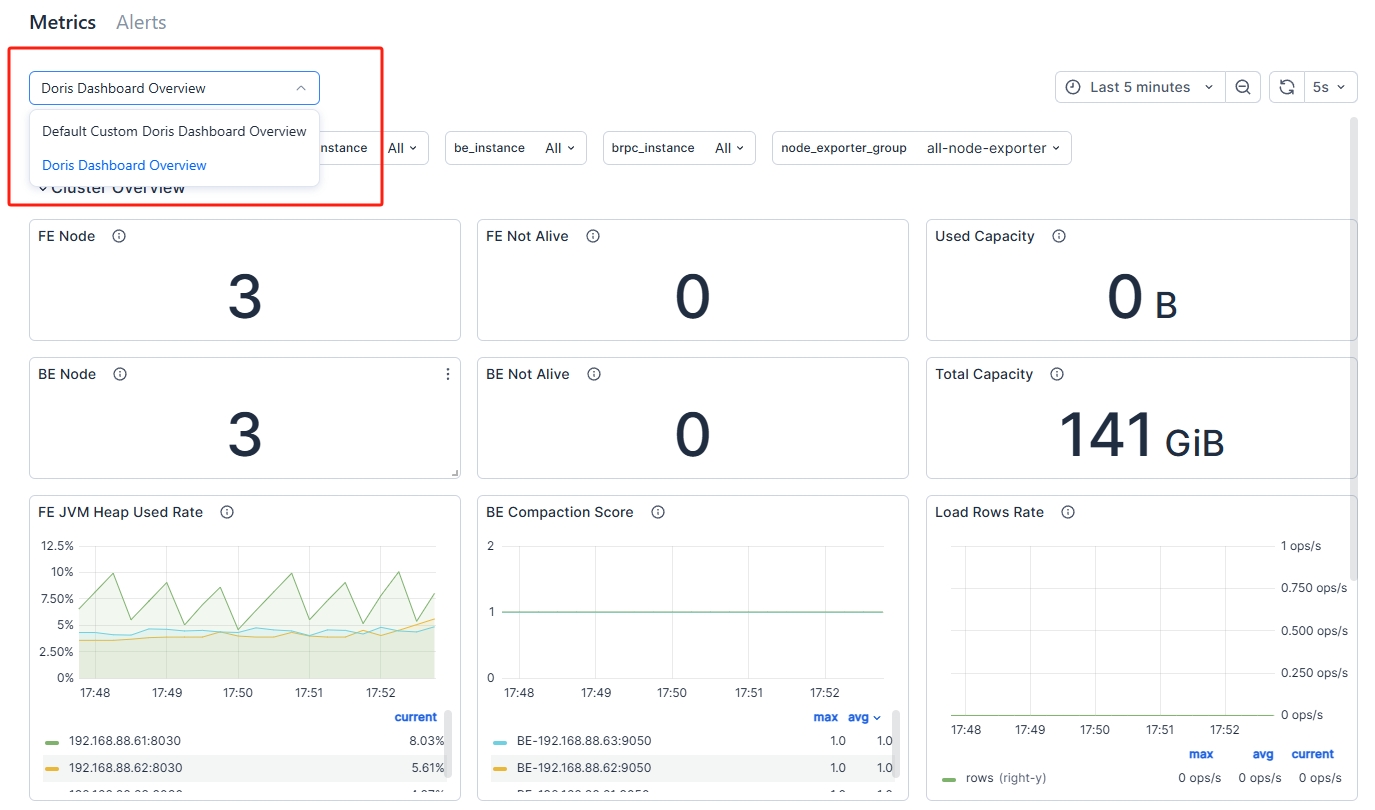This screenshot has height=810, width=1375.
Task: Toggle 192.168.88.61:8030 series in legend
Action: pos(124,741)
